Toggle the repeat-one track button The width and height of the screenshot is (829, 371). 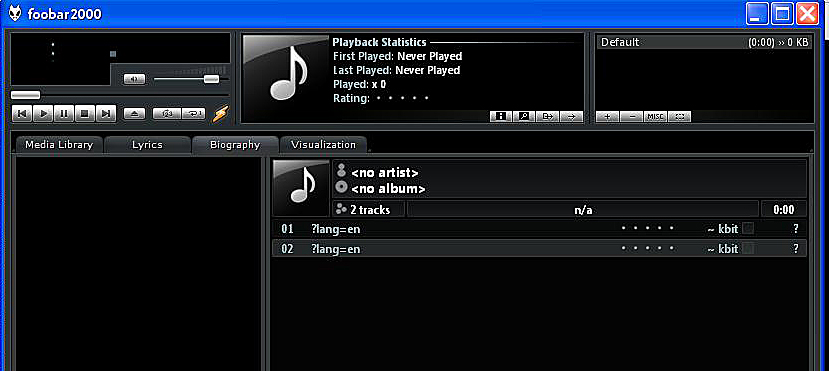coord(194,113)
